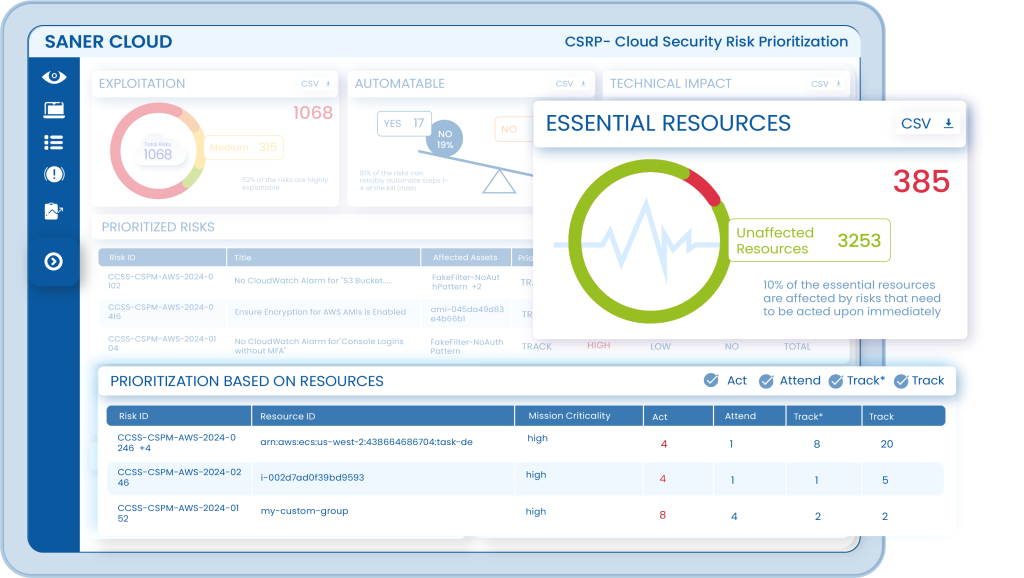Click the SANER CLOUD title
This screenshot has width=1024, height=578.
(108, 42)
